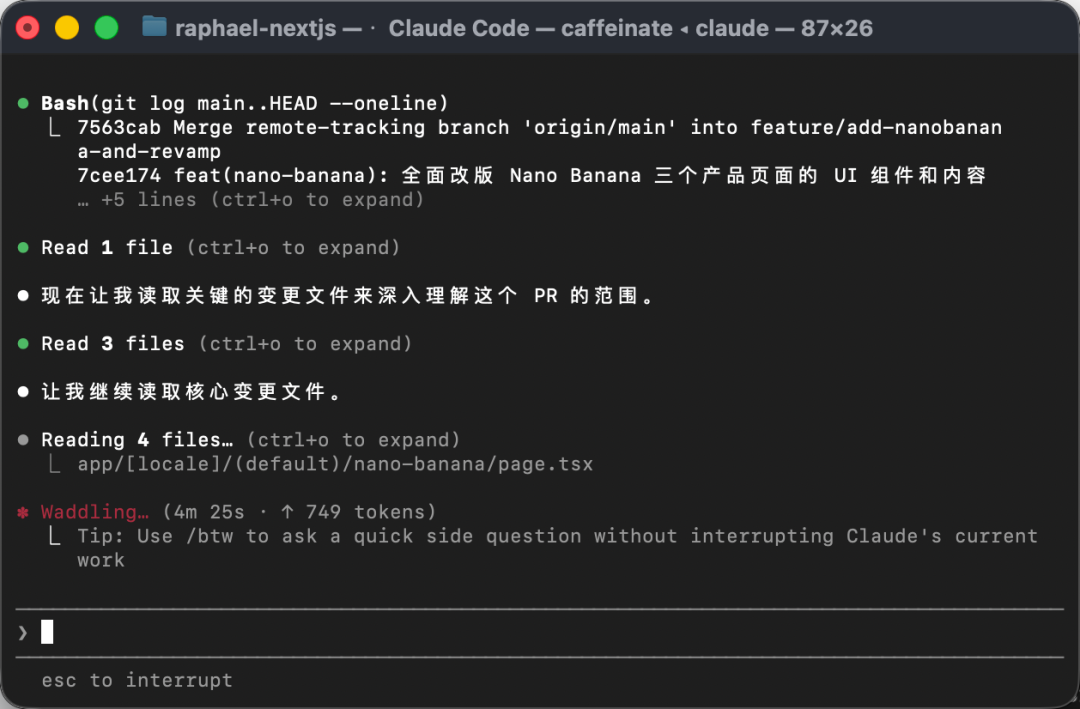The image size is (1080, 709).
Task: Click the gray dot beside Reading 4 files
Action: [x=23, y=440]
